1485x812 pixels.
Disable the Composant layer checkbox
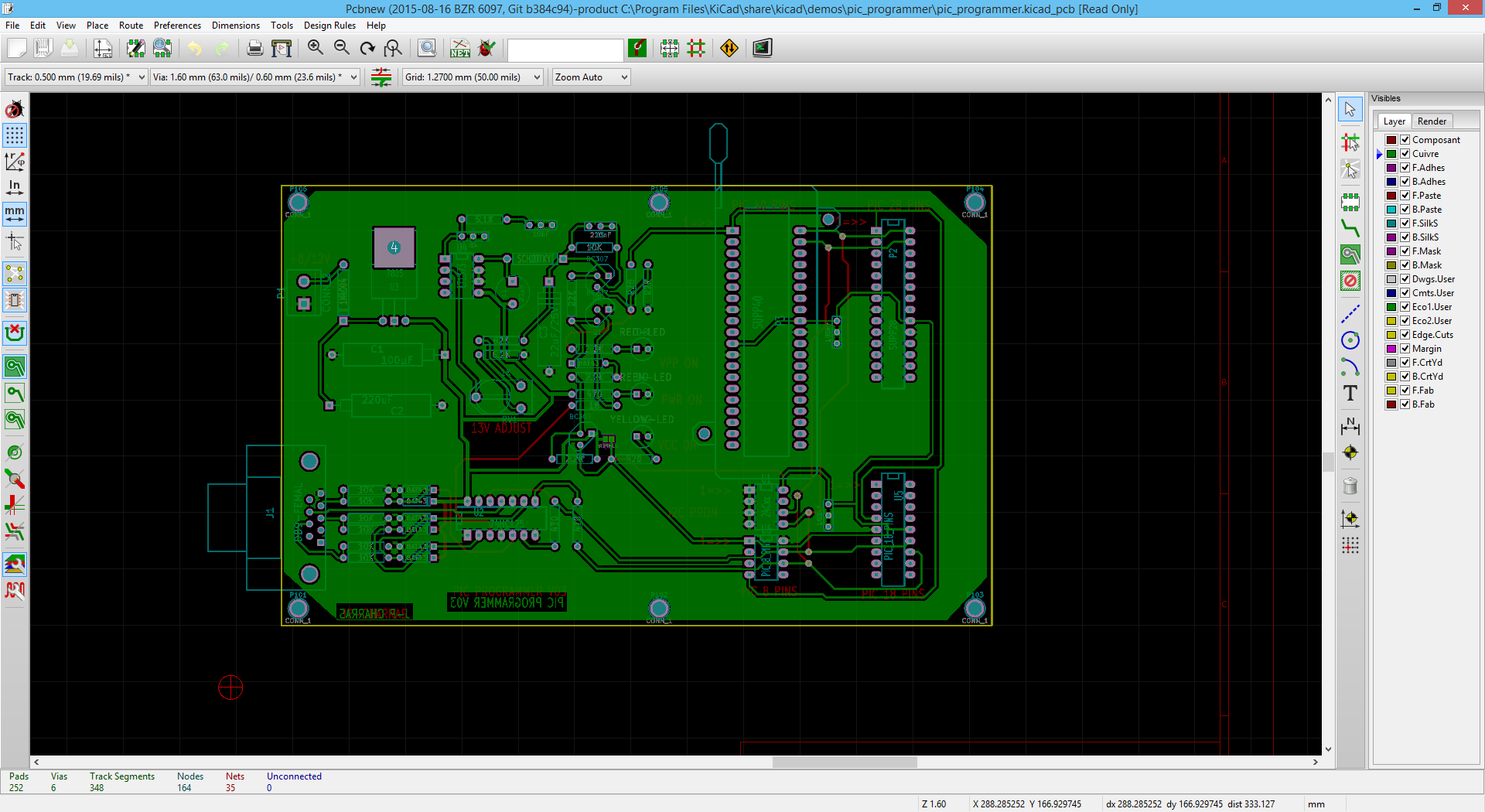click(x=1405, y=140)
